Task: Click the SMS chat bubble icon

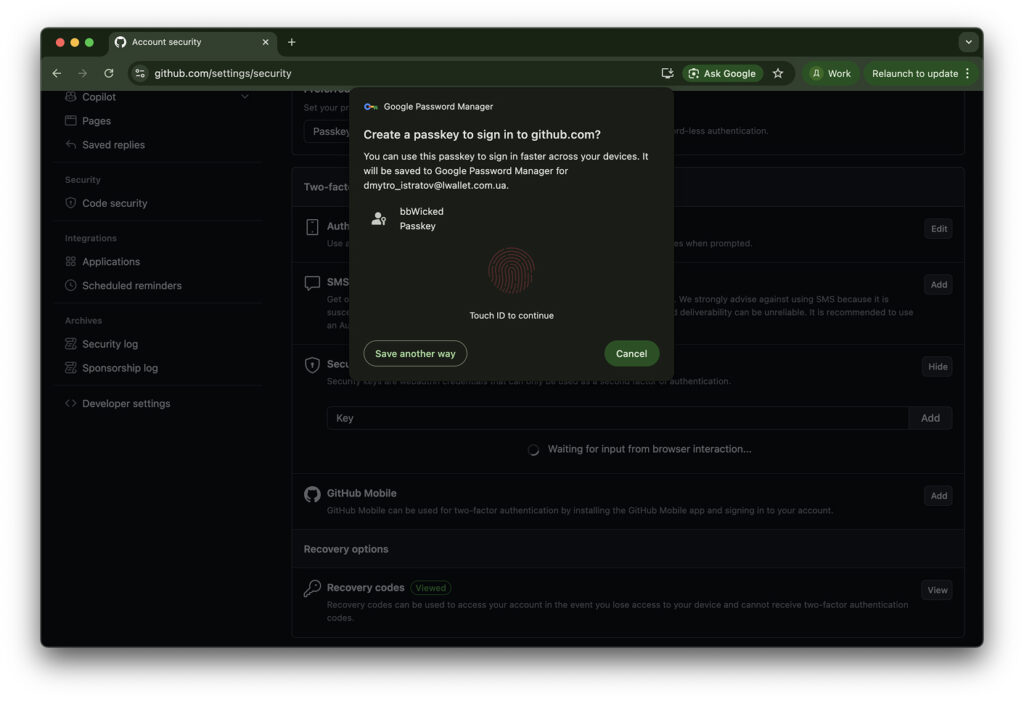Action: pos(312,283)
